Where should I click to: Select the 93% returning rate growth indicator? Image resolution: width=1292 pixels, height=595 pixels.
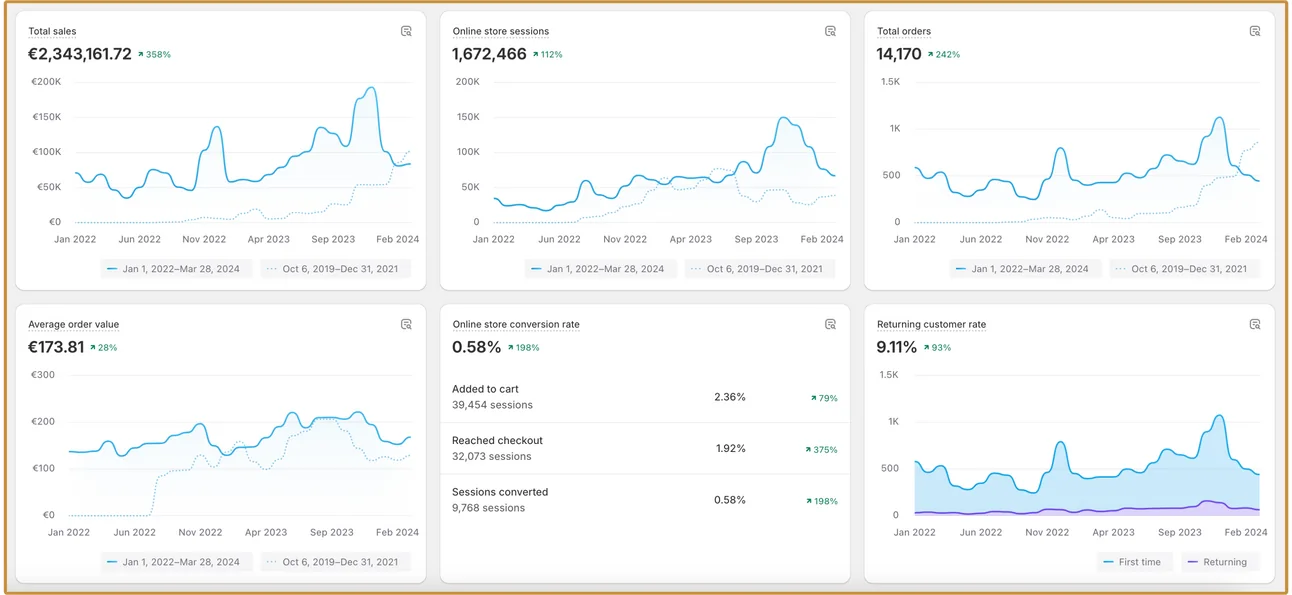[937, 348]
